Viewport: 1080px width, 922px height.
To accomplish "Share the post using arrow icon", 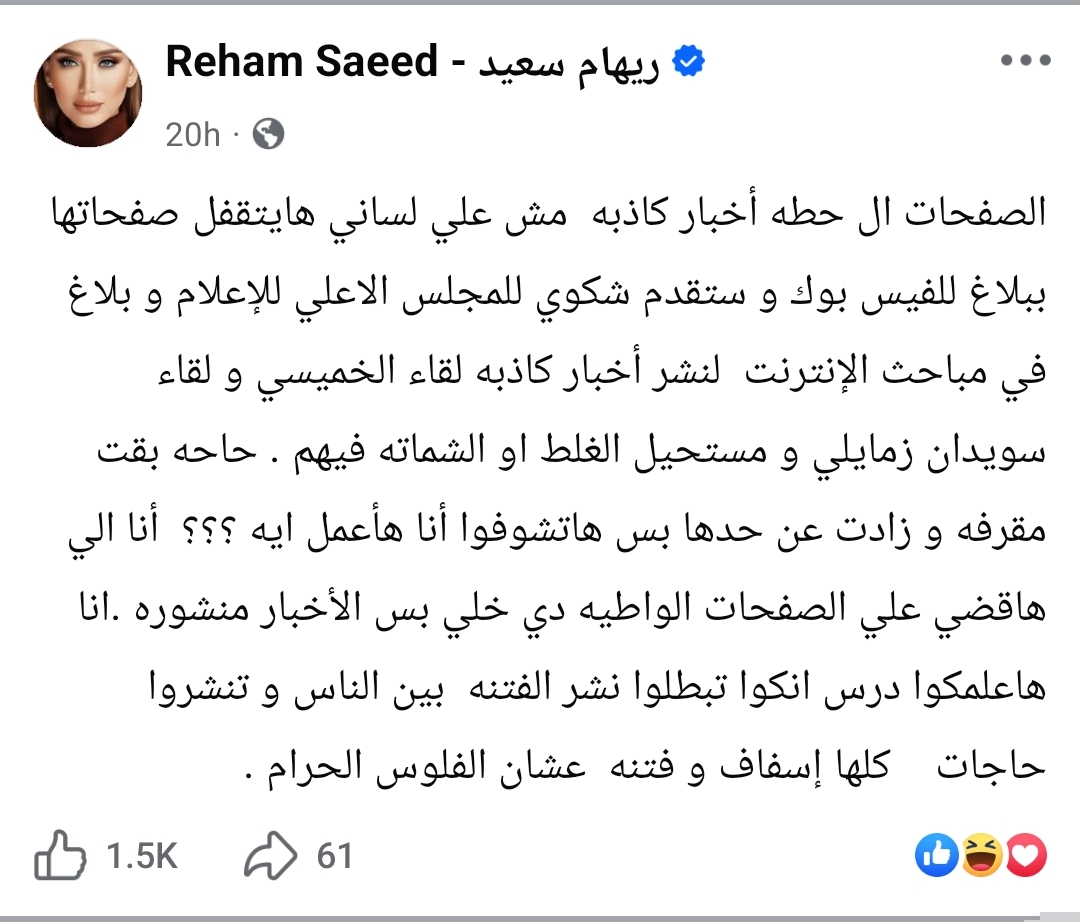I will tap(270, 857).
